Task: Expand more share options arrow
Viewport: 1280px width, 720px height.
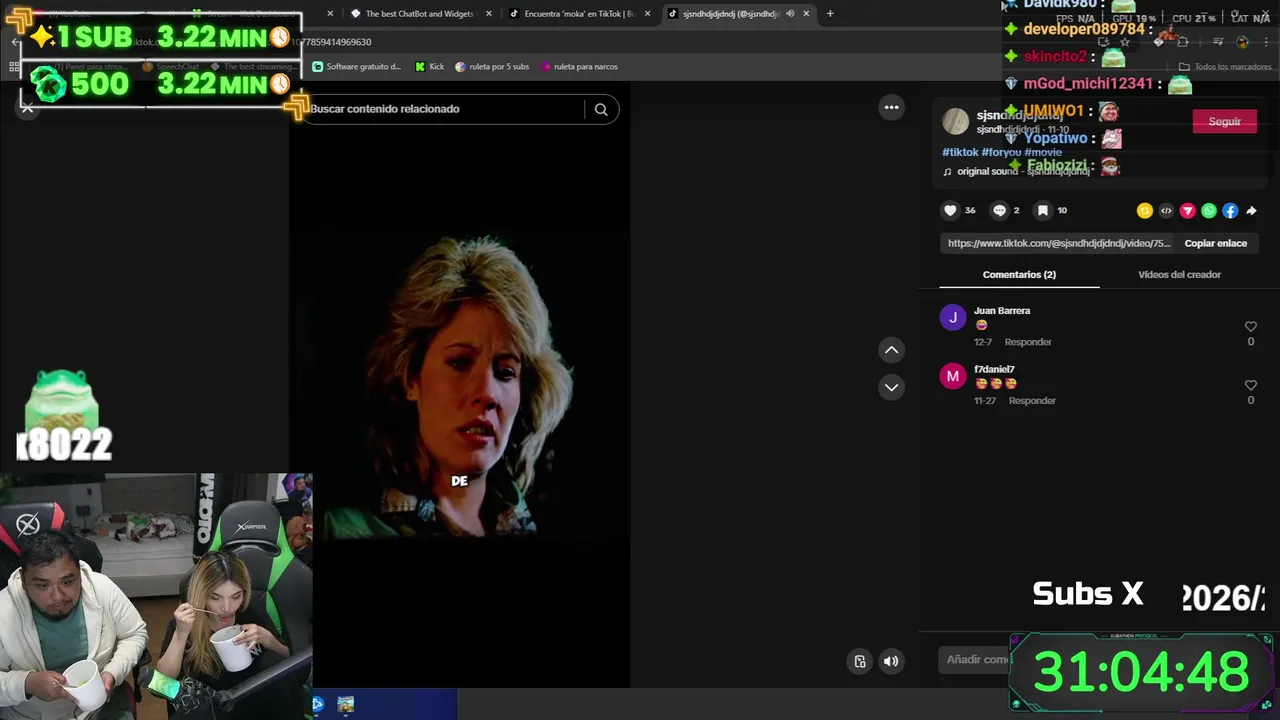Action: tap(1251, 210)
